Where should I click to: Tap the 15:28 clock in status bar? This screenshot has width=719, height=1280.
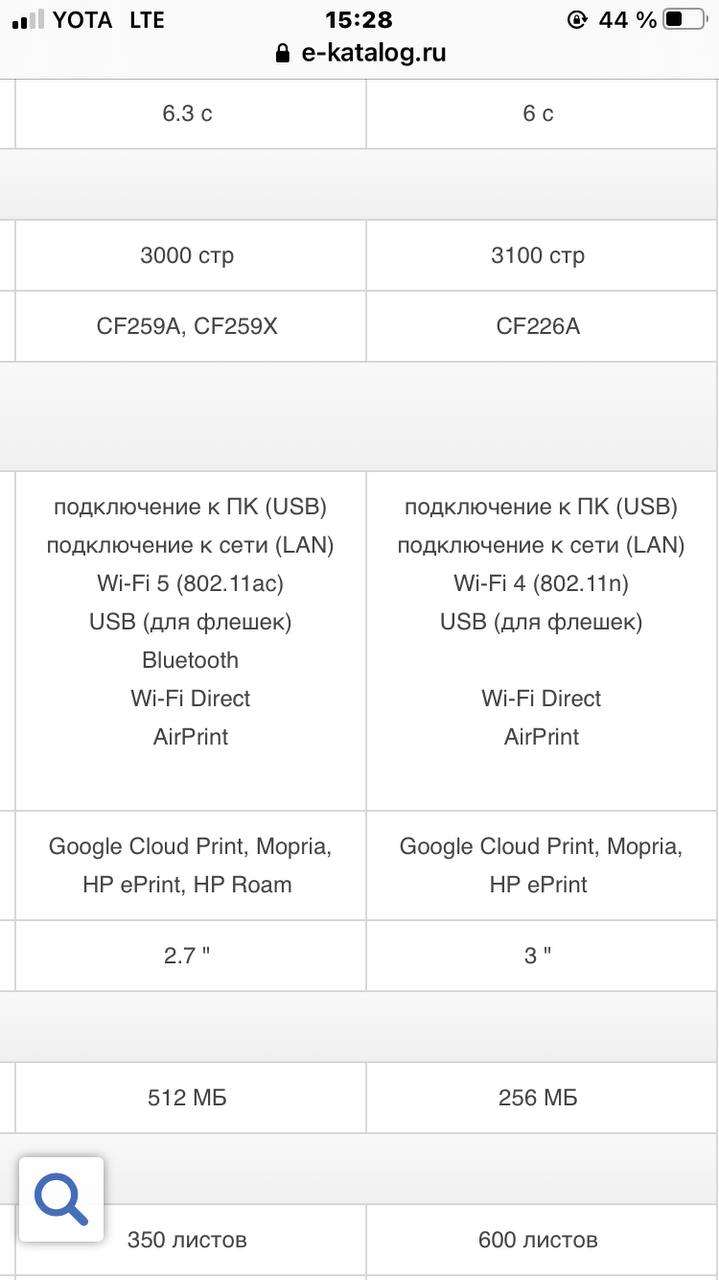coord(359,19)
